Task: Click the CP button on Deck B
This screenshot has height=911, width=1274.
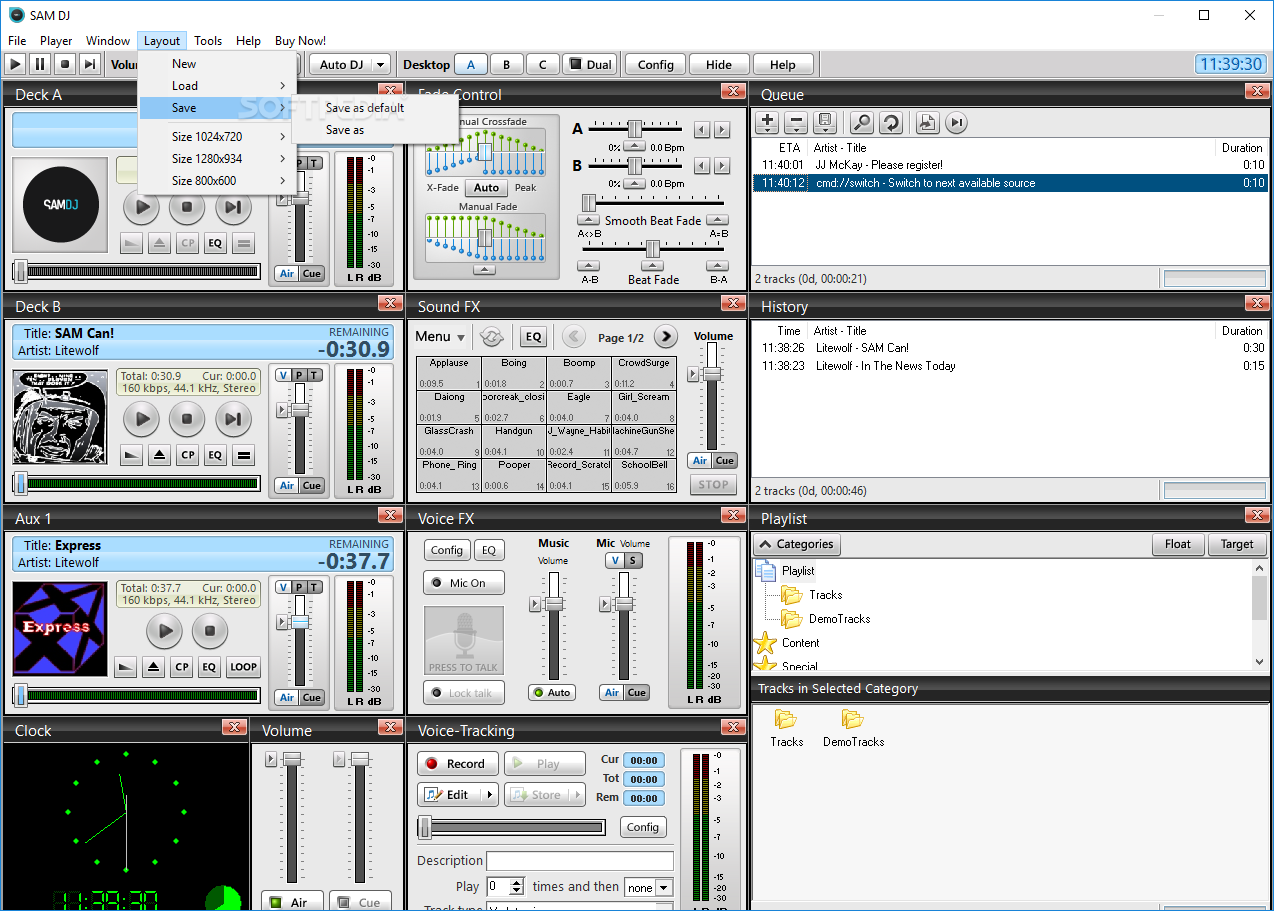Action: (187, 455)
